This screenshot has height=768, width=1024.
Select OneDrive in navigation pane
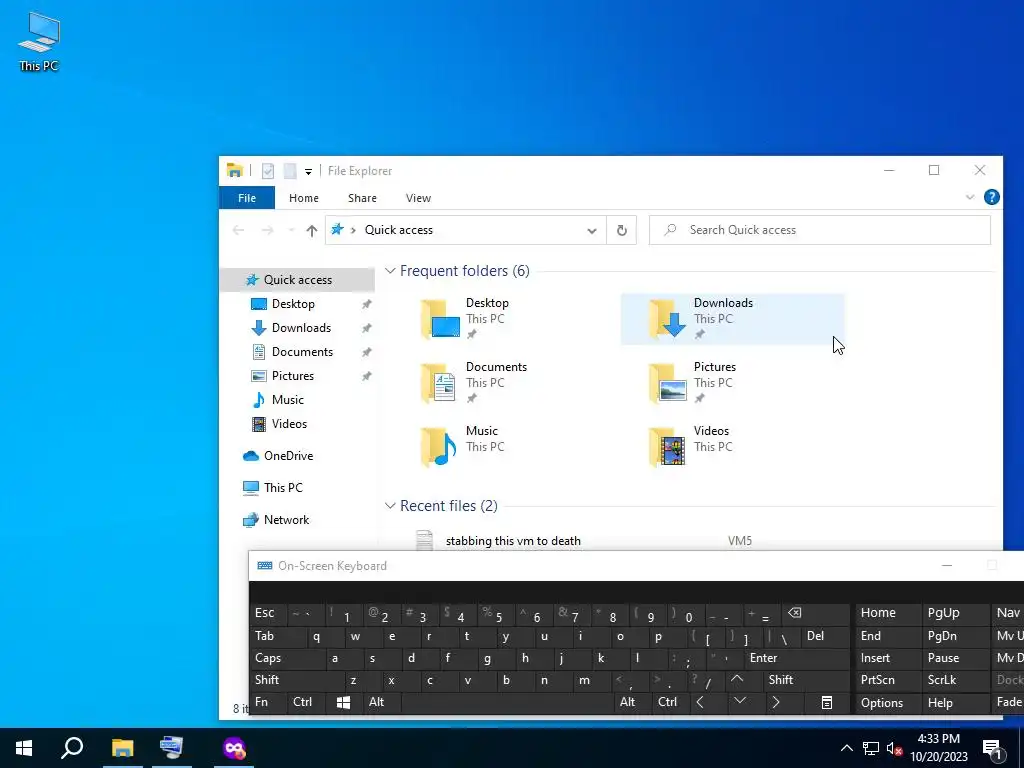pos(288,456)
